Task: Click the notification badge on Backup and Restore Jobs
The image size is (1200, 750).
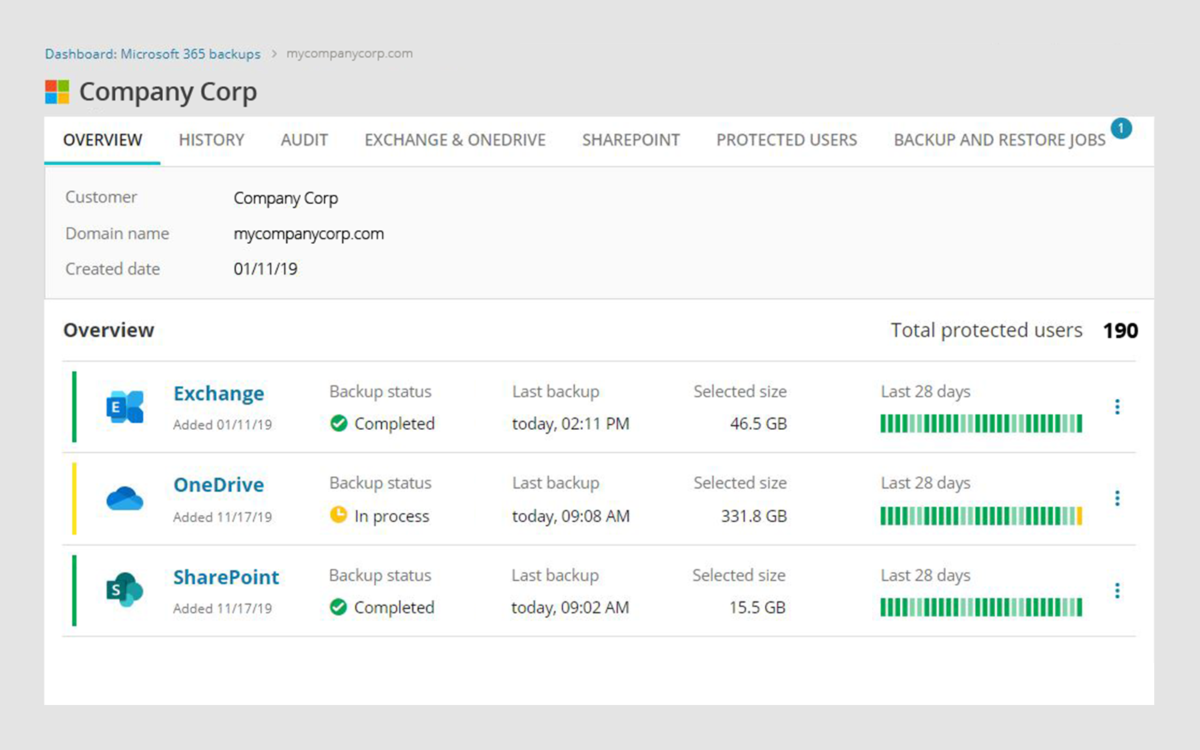Action: pos(1121,128)
